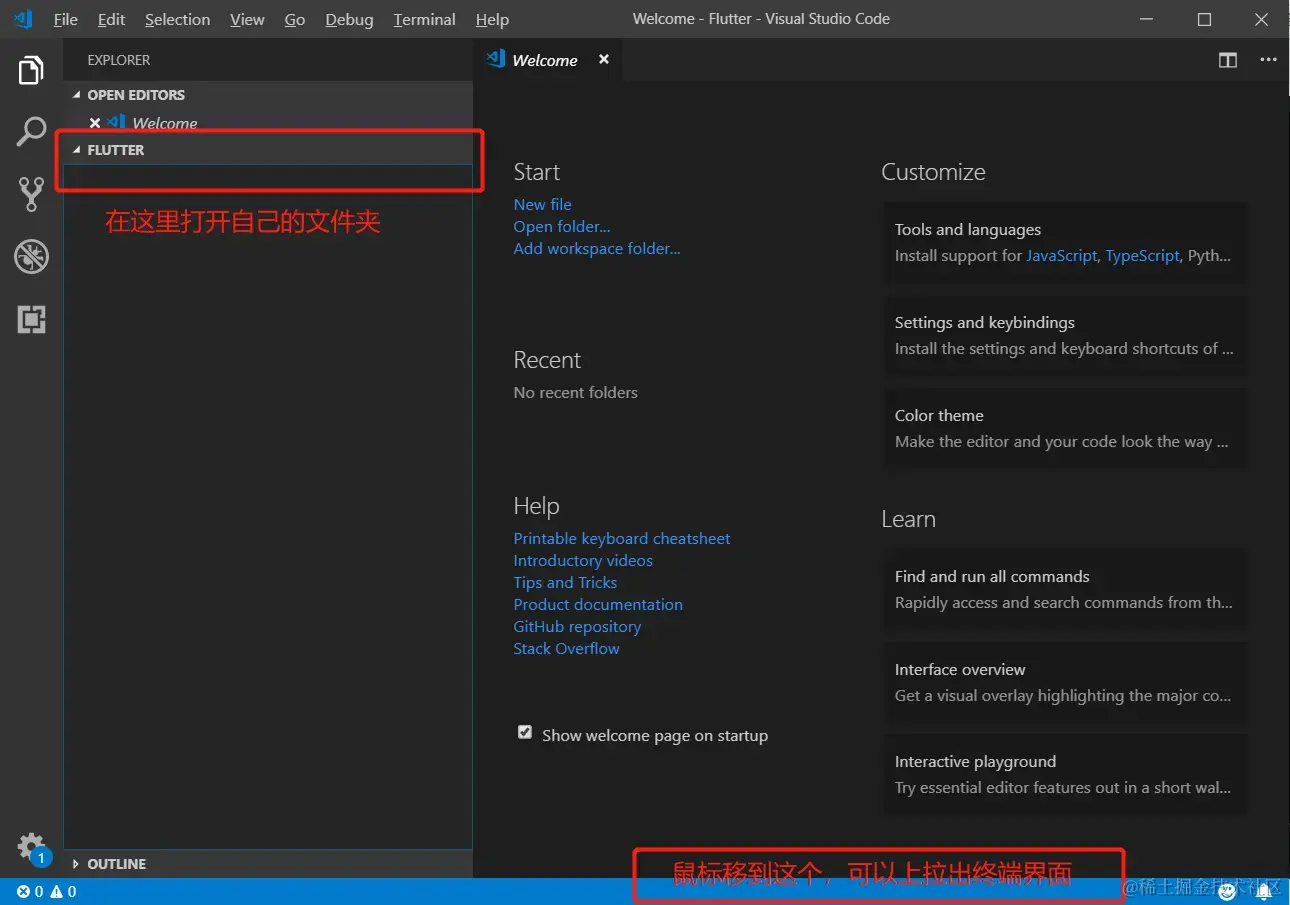Expand the Outline section
Viewport: 1290px width, 905px height.
click(76, 864)
